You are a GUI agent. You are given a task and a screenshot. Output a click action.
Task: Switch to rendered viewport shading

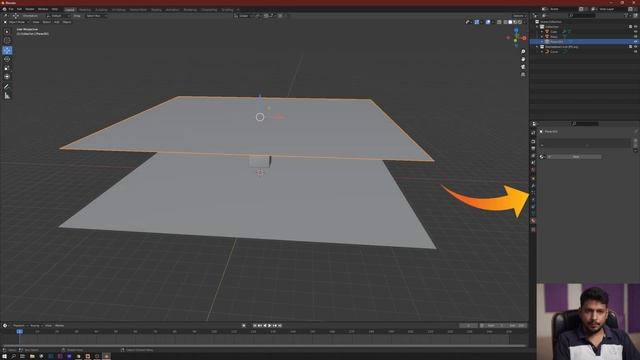520,22
